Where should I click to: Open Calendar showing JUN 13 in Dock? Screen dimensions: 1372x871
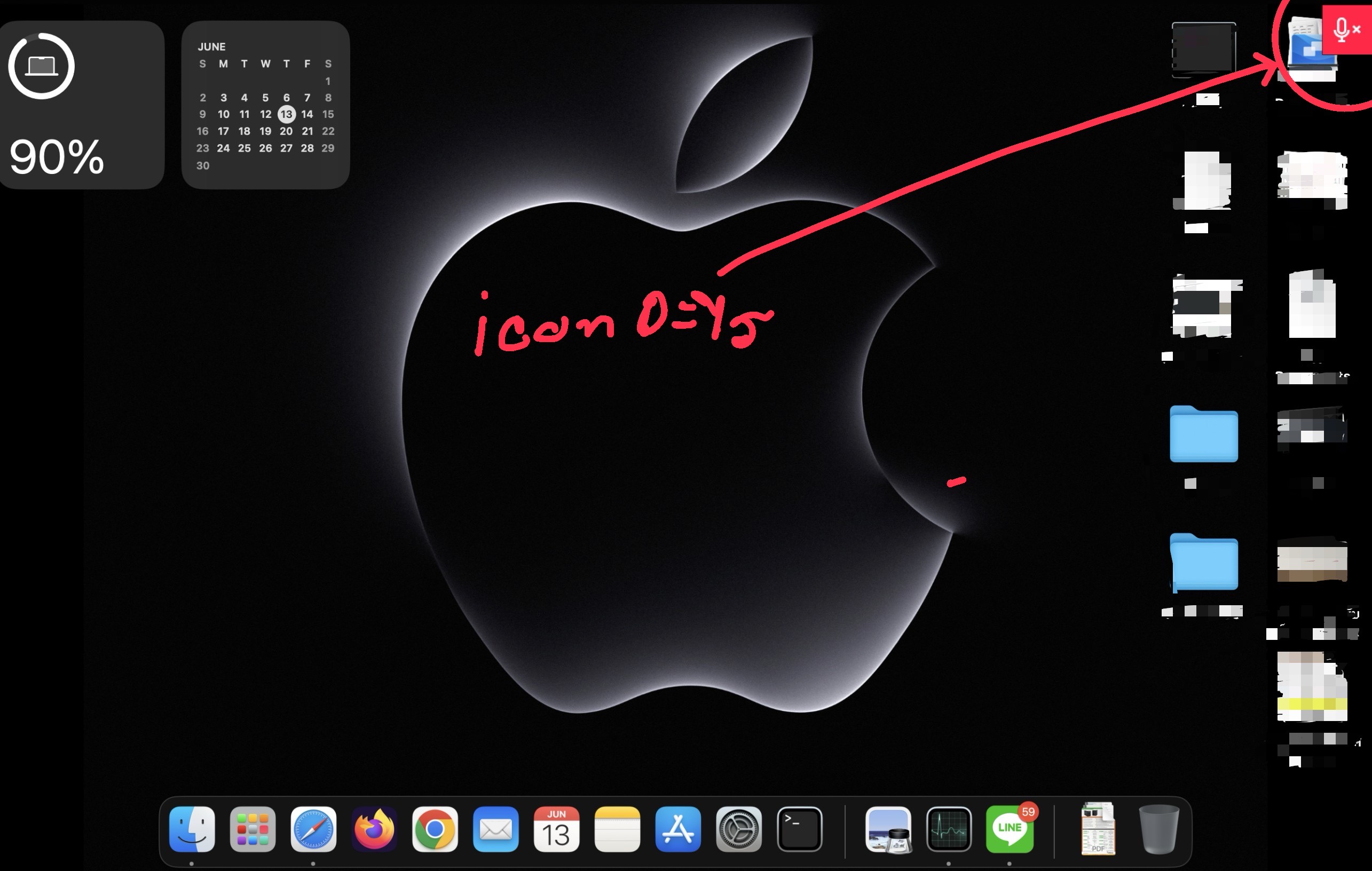click(556, 829)
